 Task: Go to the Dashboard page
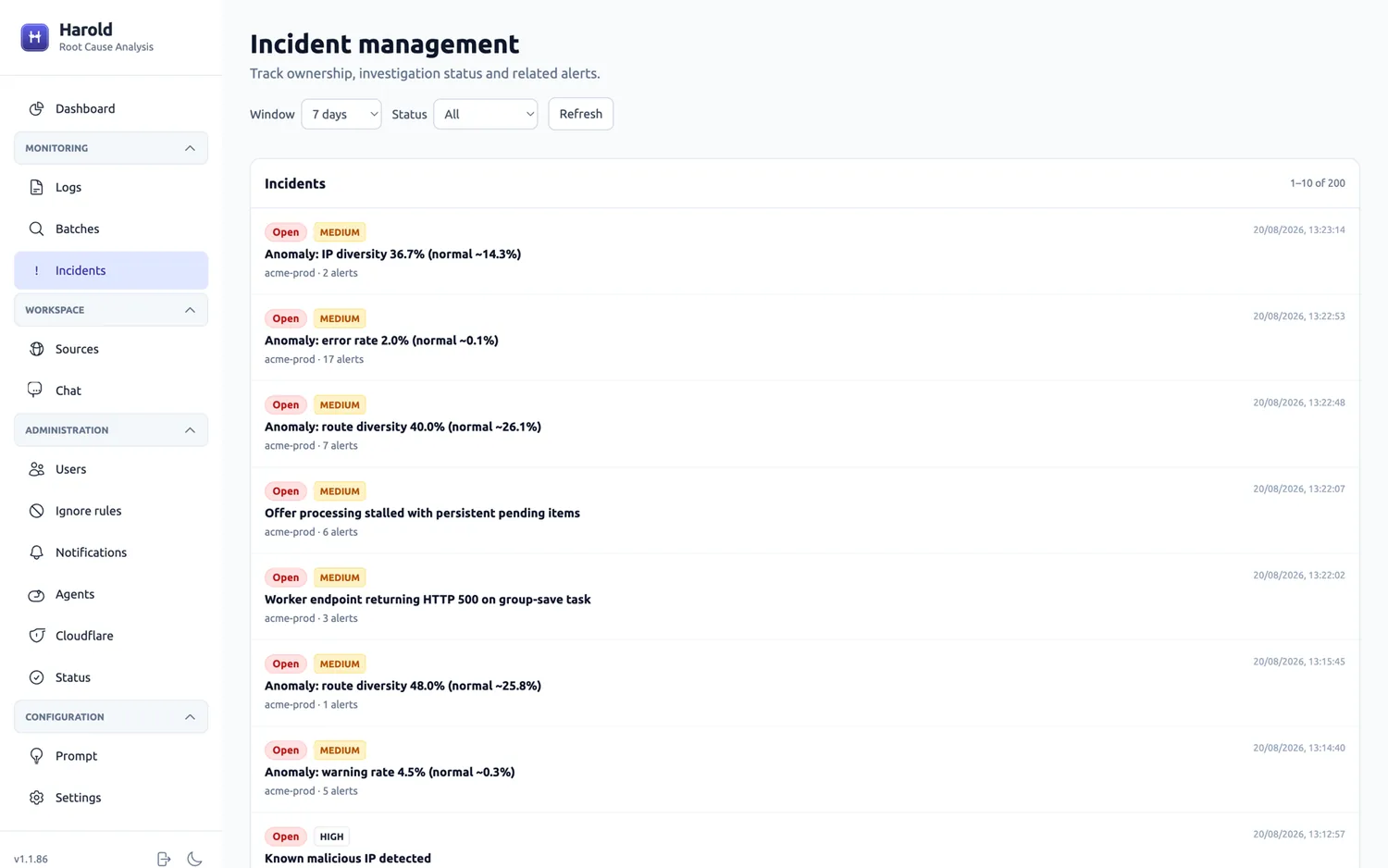coord(111,108)
